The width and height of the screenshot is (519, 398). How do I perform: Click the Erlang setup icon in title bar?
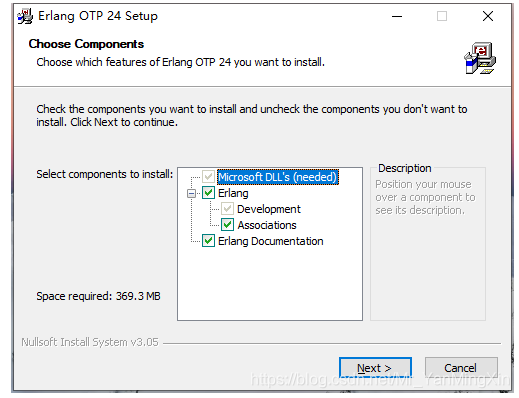point(25,16)
